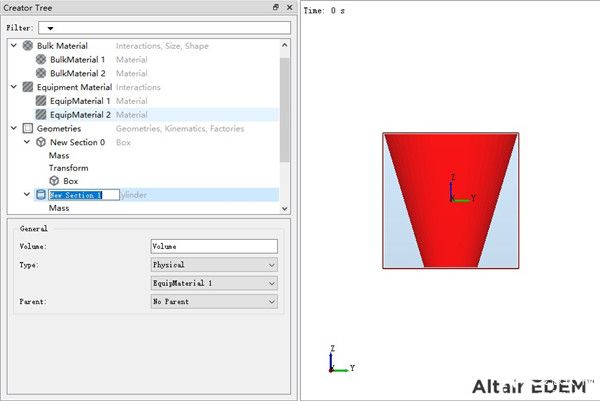
Task: Select New Section 0 in the tree
Action: 77,142
